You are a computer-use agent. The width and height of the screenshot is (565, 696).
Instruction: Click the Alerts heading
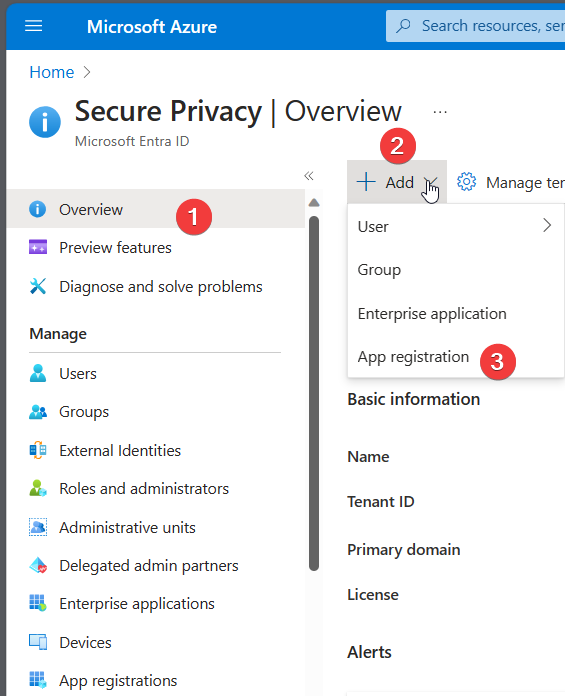coord(369,652)
